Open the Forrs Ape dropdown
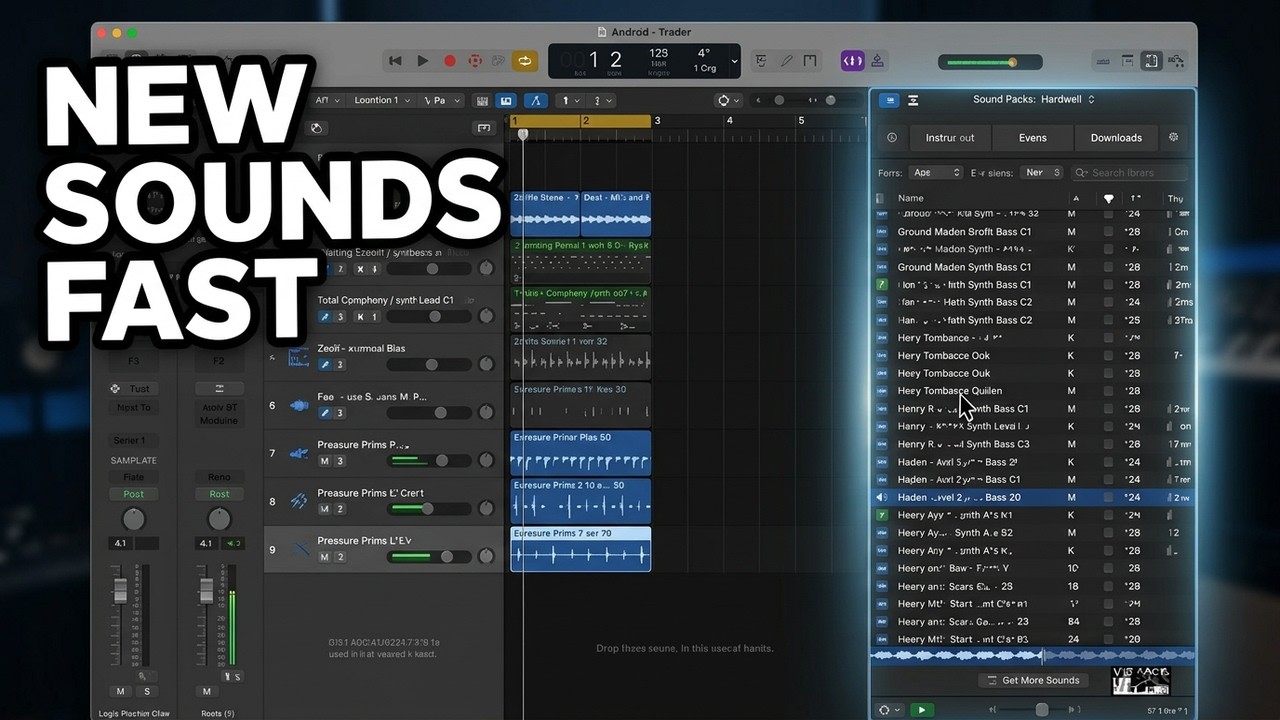This screenshot has width=1280, height=720. [x=935, y=173]
